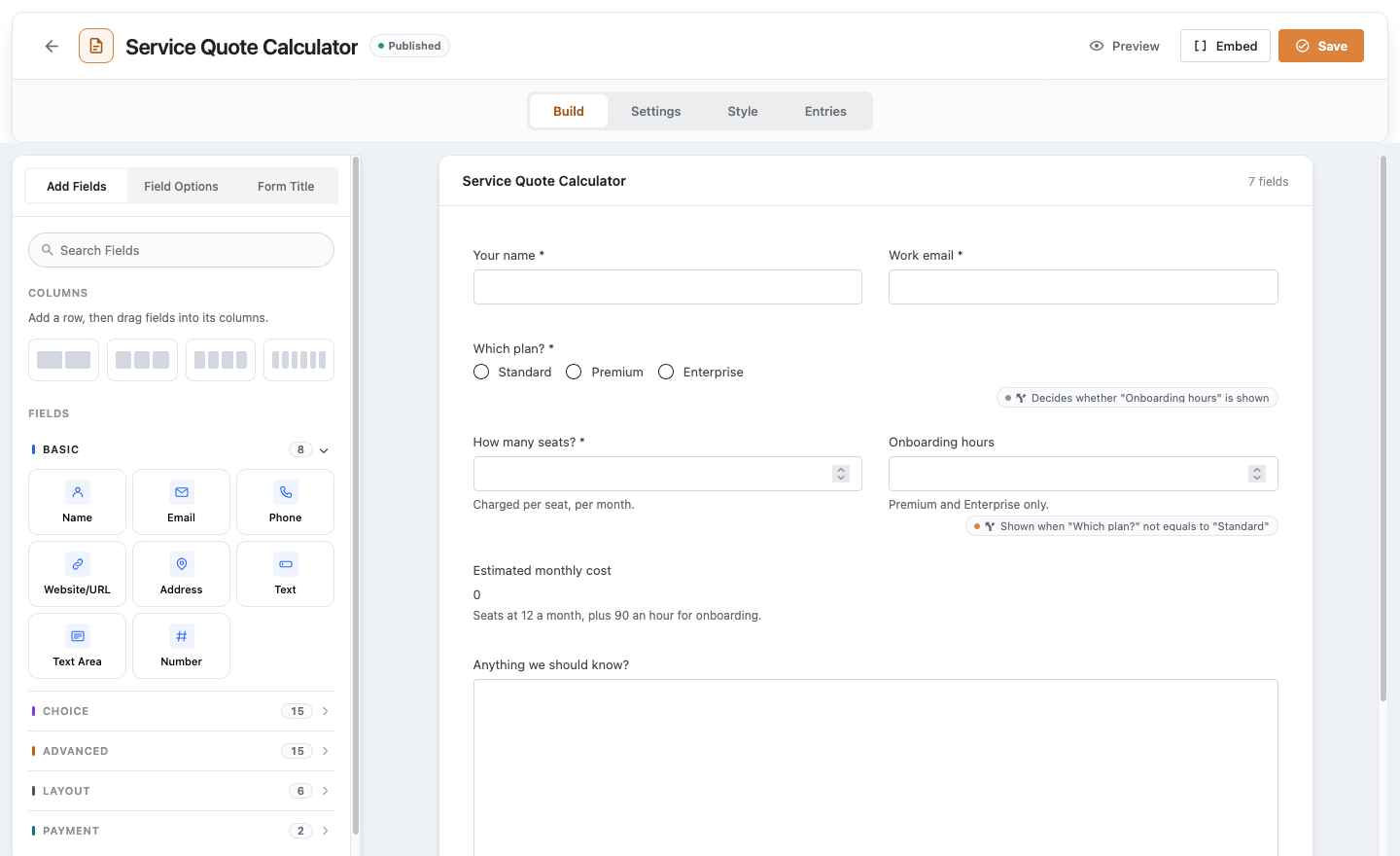Click the Search Fields input
Image resolution: width=1400 pixels, height=856 pixels.
click(x=181, y=250)
